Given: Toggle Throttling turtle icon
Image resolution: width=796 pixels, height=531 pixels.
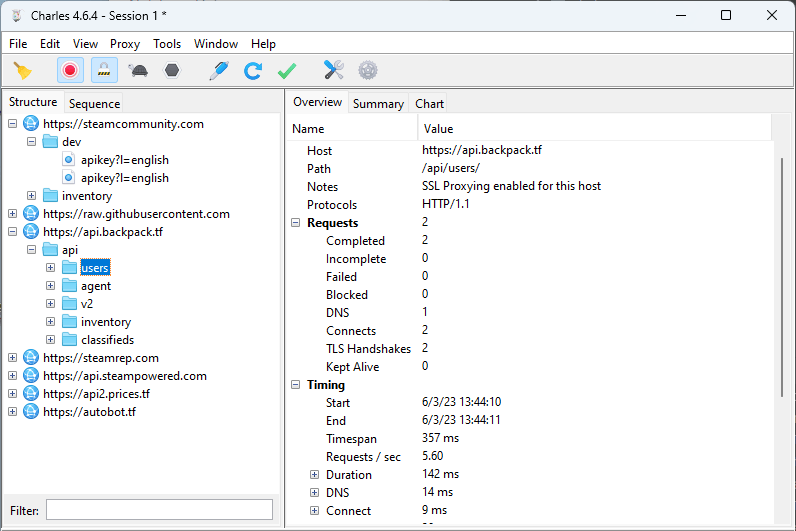Looking at the screenshot, I should [138, 70].
